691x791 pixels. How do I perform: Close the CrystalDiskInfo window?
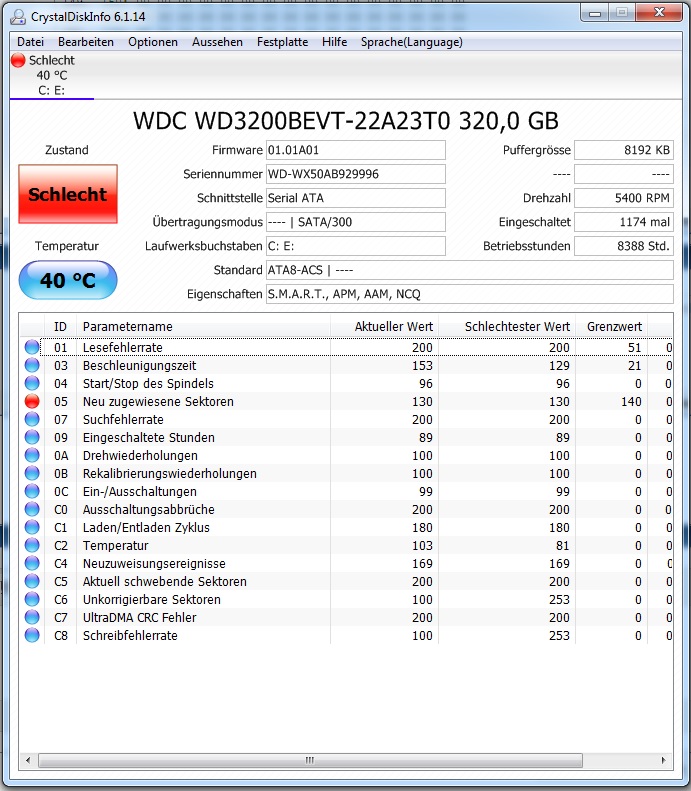click(x=659, y=13)
